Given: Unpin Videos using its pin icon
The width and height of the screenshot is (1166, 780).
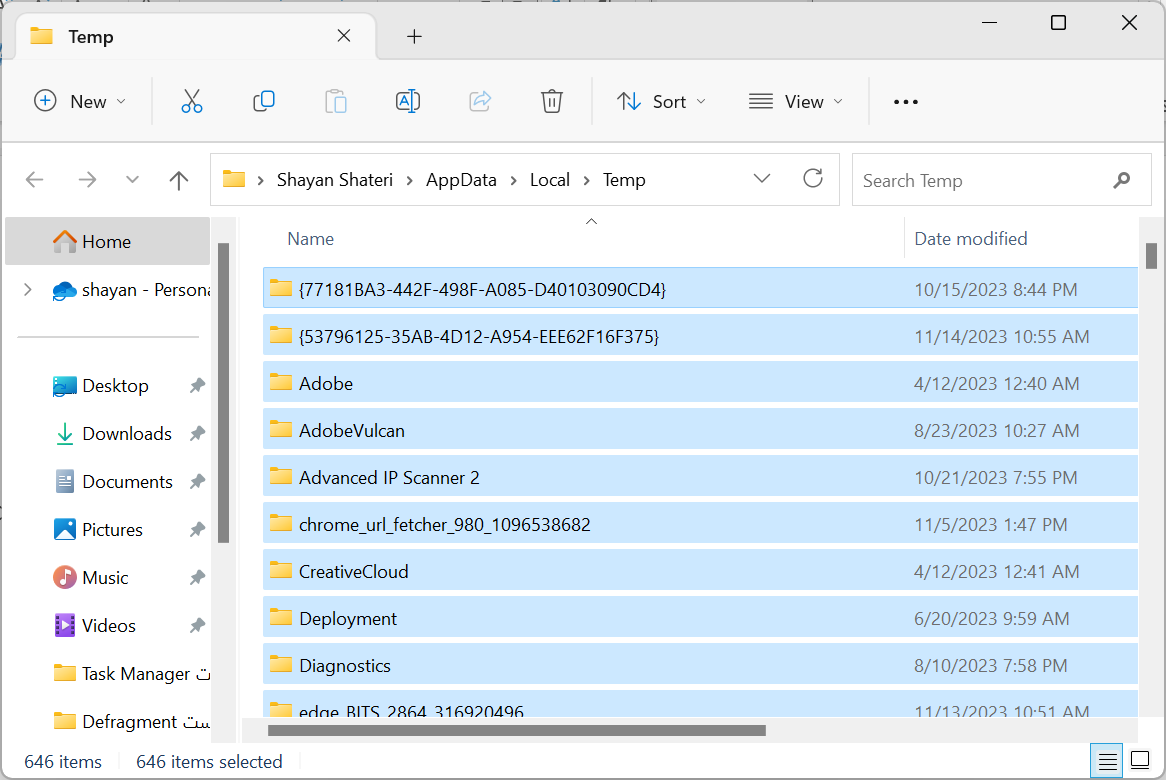Looking at the screenshot, I should (x=197, y=625).
